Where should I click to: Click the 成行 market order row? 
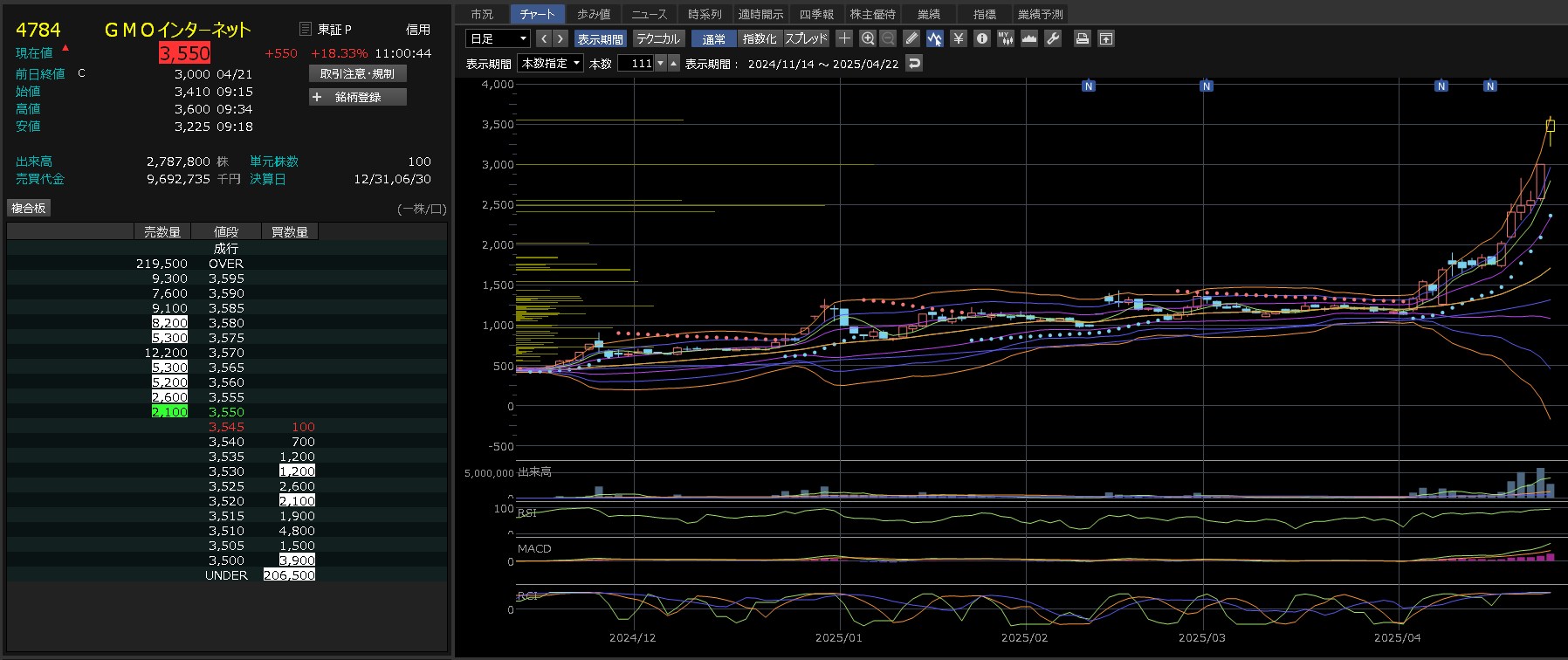(227, 249)
